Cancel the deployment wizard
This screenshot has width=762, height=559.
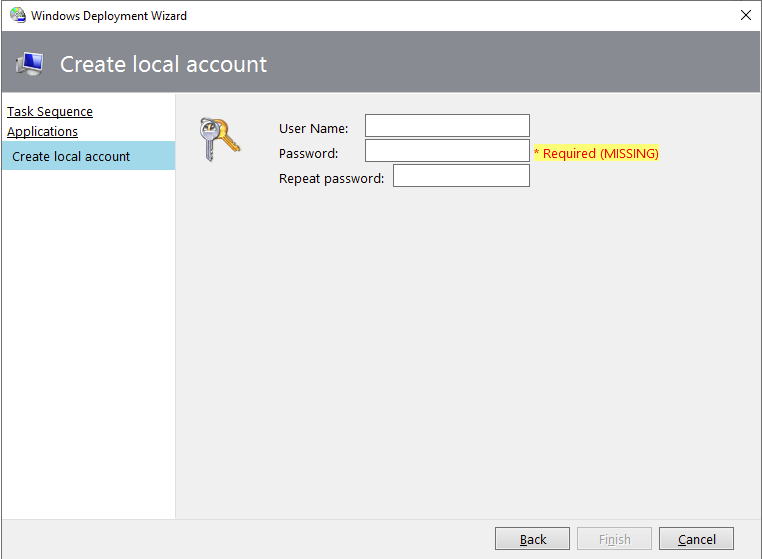click(696, 539)
